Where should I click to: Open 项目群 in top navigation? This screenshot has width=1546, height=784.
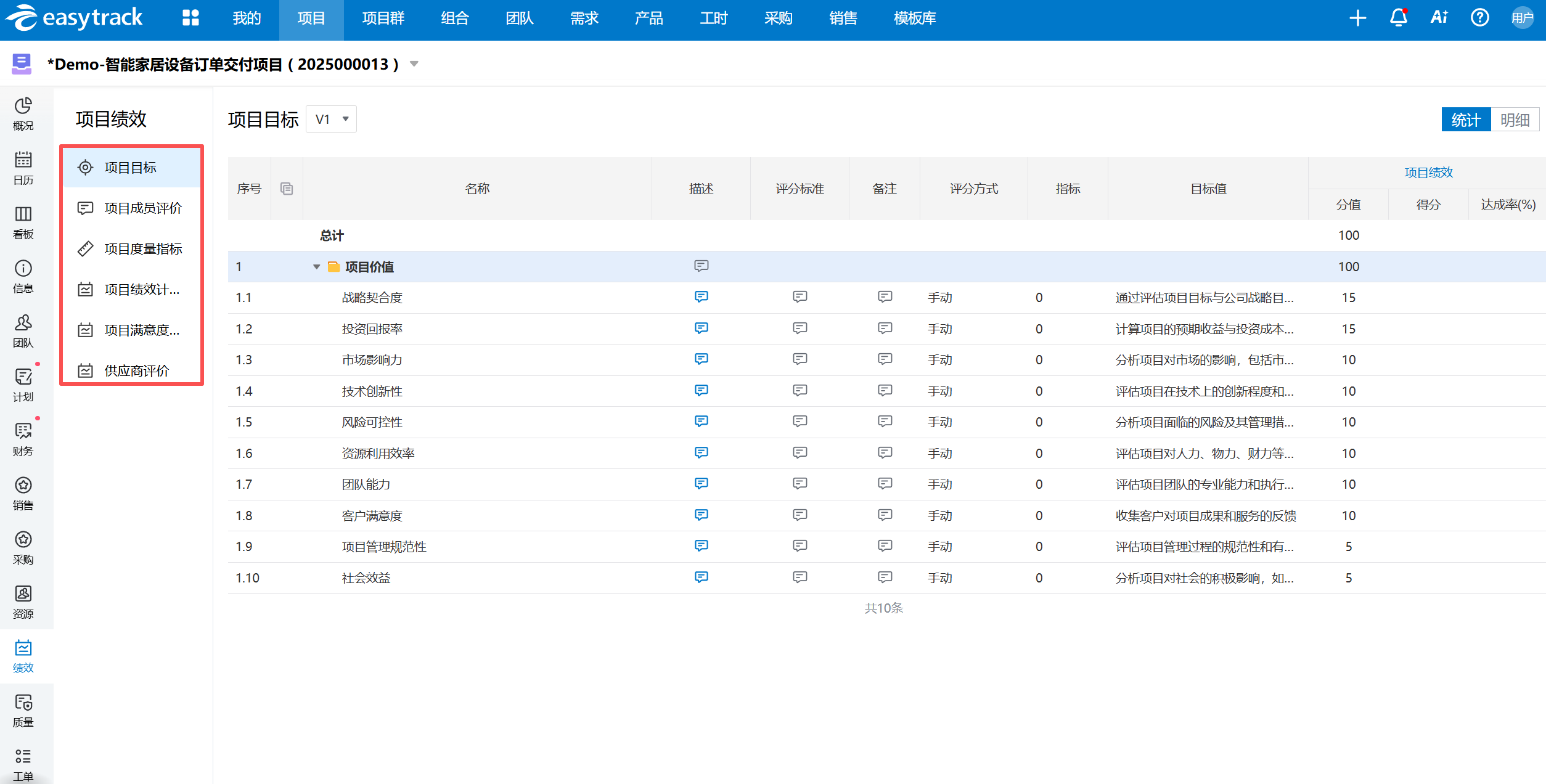pos(383,18)
